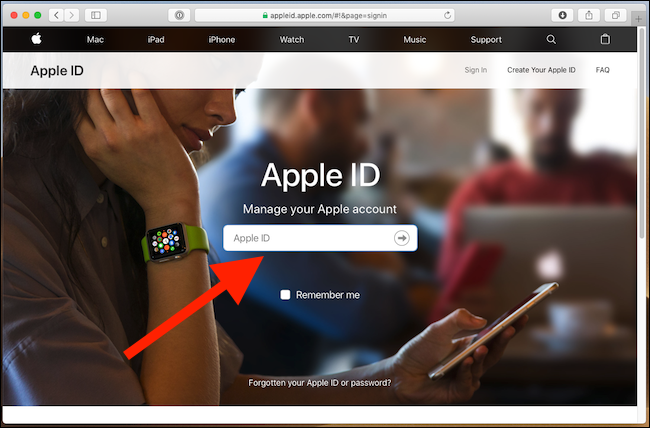The image size is (650, 428).
Task: Open the TV menu item
Action: [x=354, y=39]
